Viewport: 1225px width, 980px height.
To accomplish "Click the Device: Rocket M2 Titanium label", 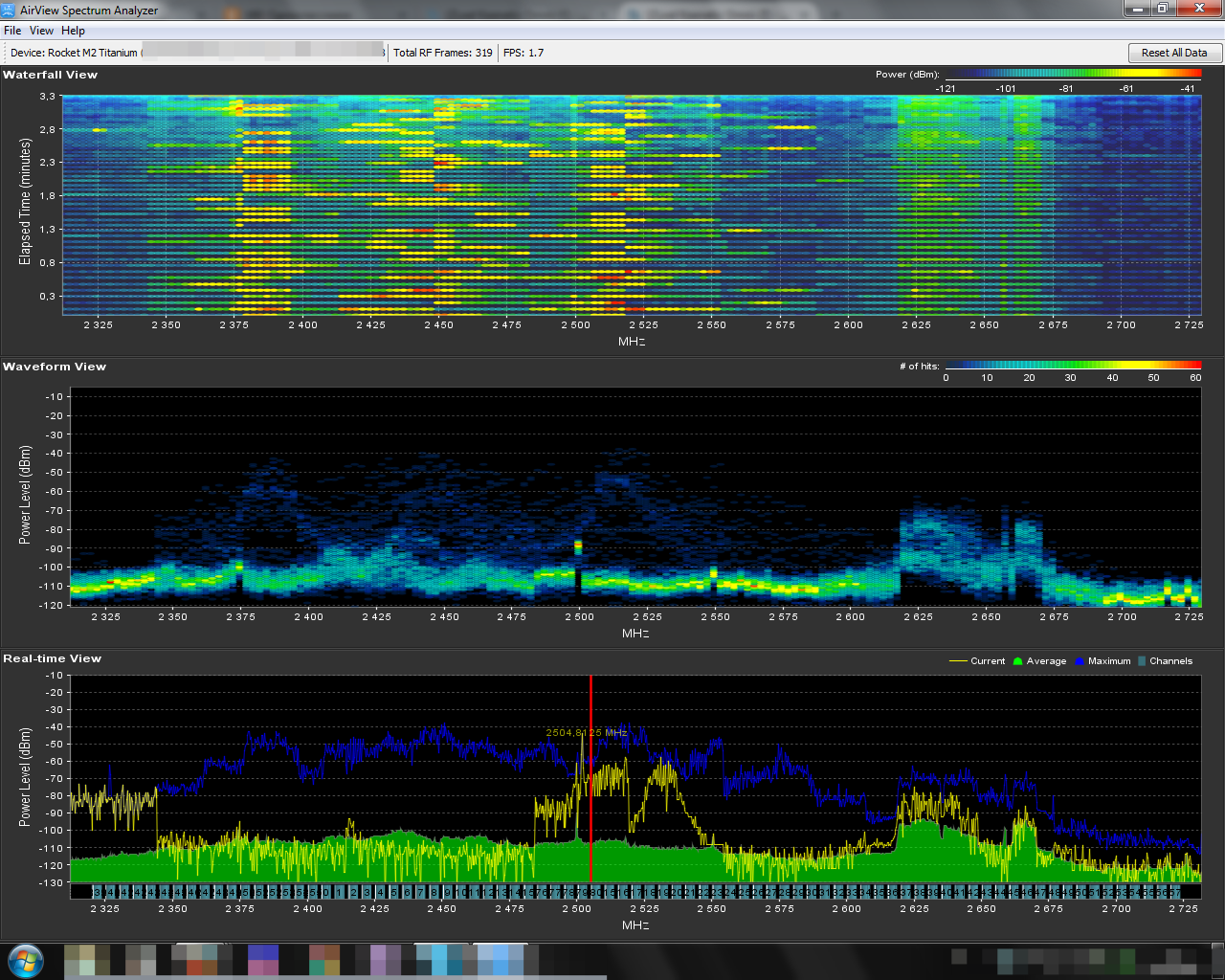I will pyautogui.click(x=75, y=53).
